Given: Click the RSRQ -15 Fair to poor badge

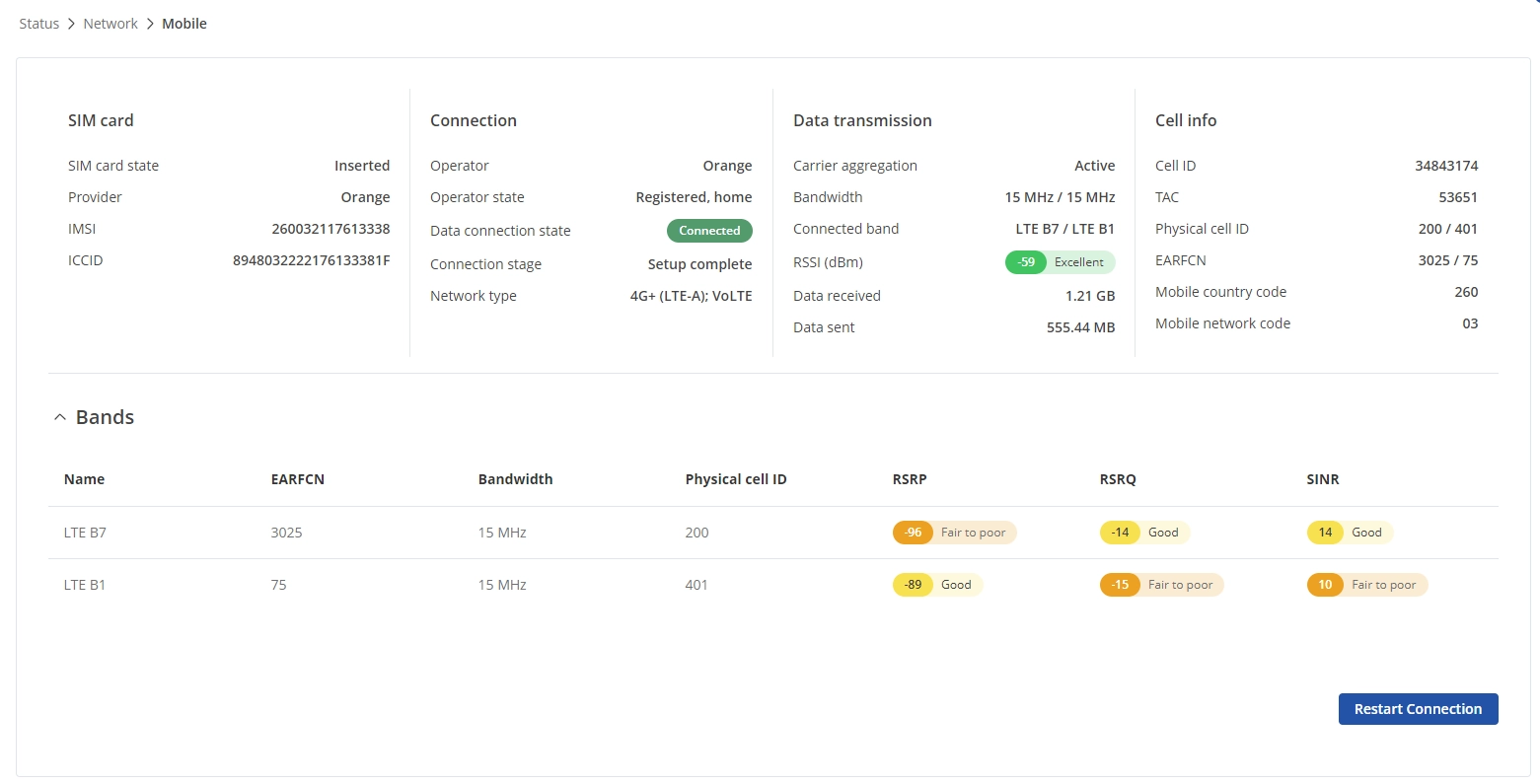Looking at the screenshot, I should coord(1160,585).
